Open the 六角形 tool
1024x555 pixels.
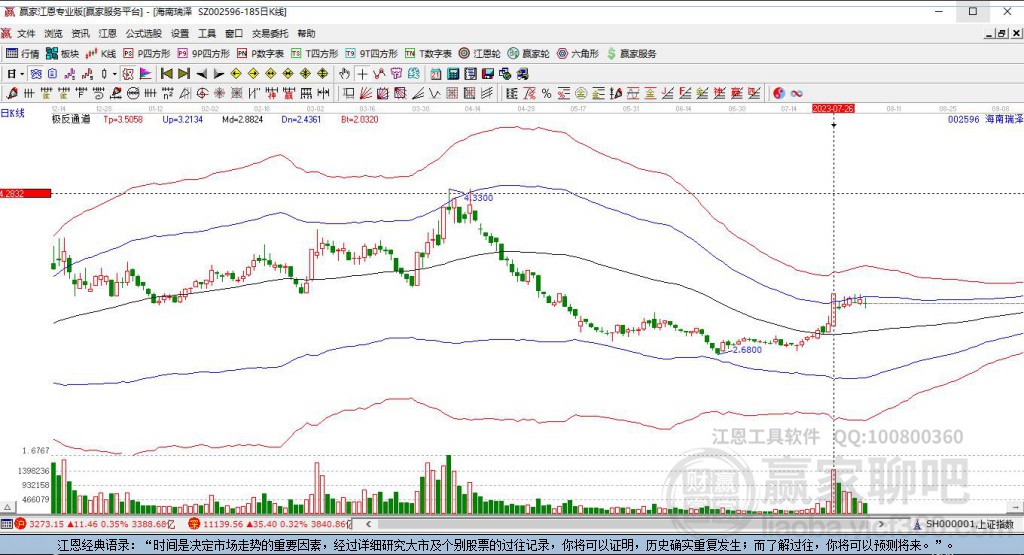click(577, 54)
